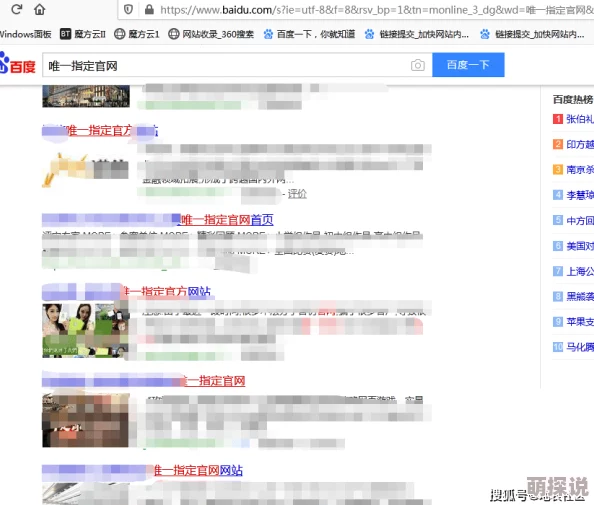Open hot list item 9 苹果支

[573, 322]
